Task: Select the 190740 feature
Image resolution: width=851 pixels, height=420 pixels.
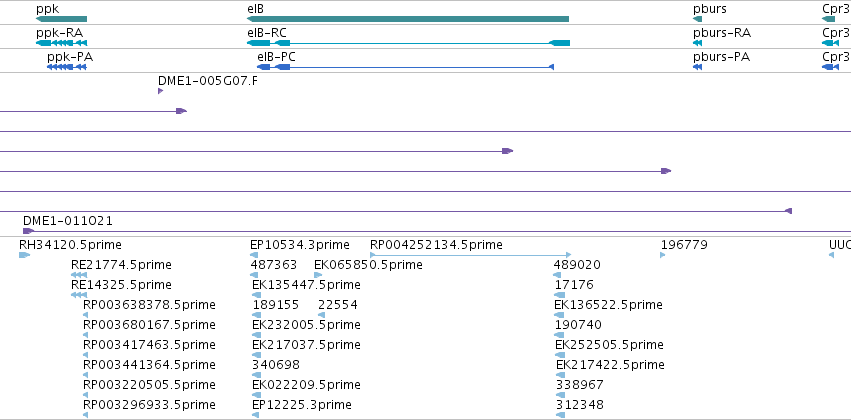Action: coord(579,325)
